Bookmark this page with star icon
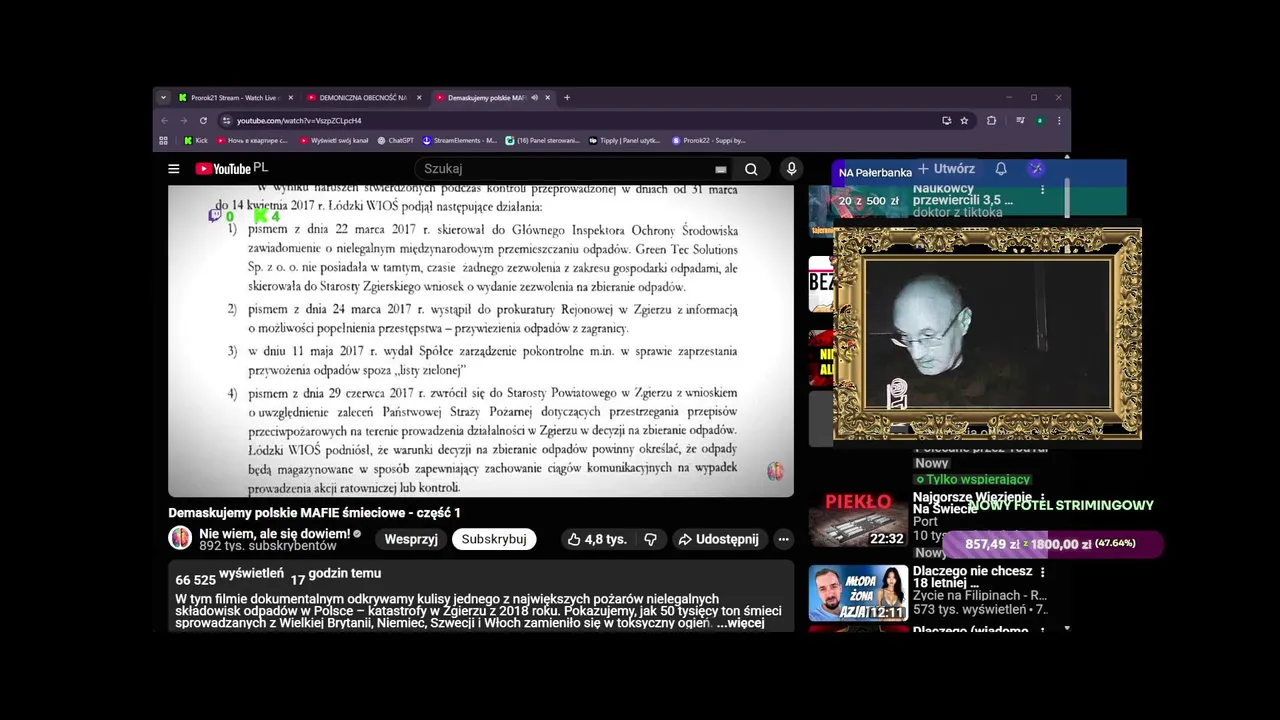 pyautogui.click(x=964, y=121)
